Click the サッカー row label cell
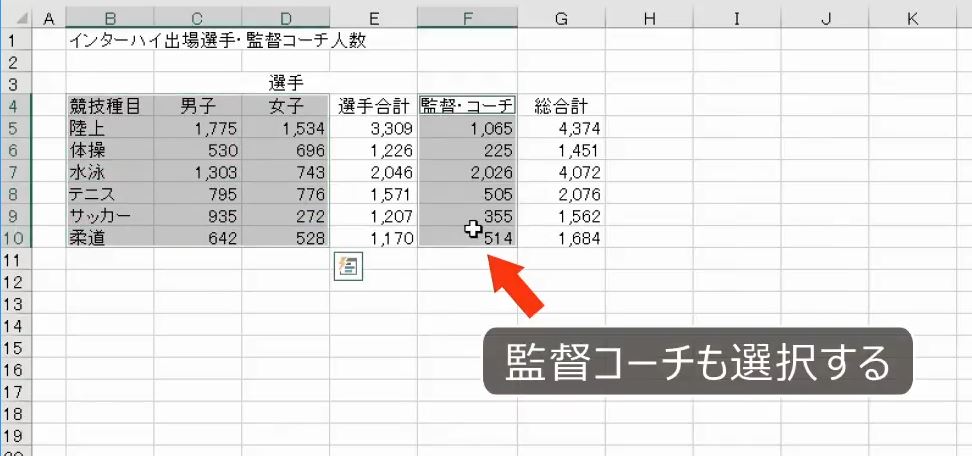Image resolution: width=972 pixels, height=456 pixels. point(110,216)
